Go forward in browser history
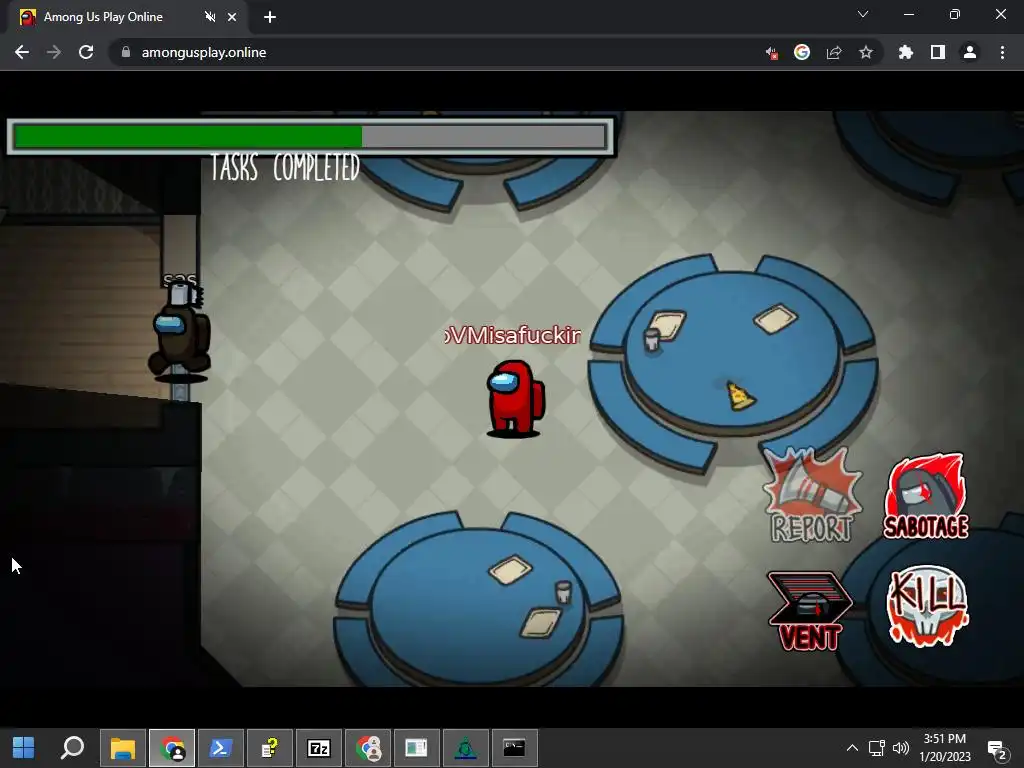 click(54, 52)
